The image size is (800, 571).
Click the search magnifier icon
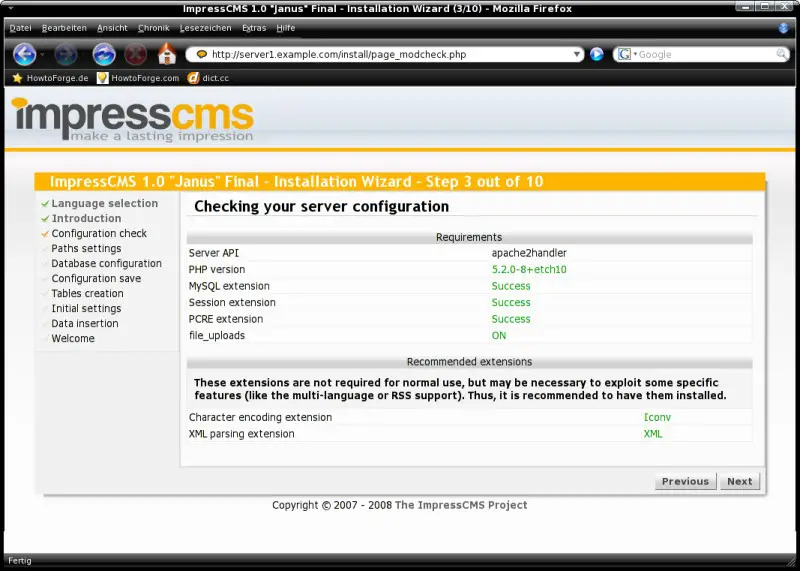coord(781,54)
